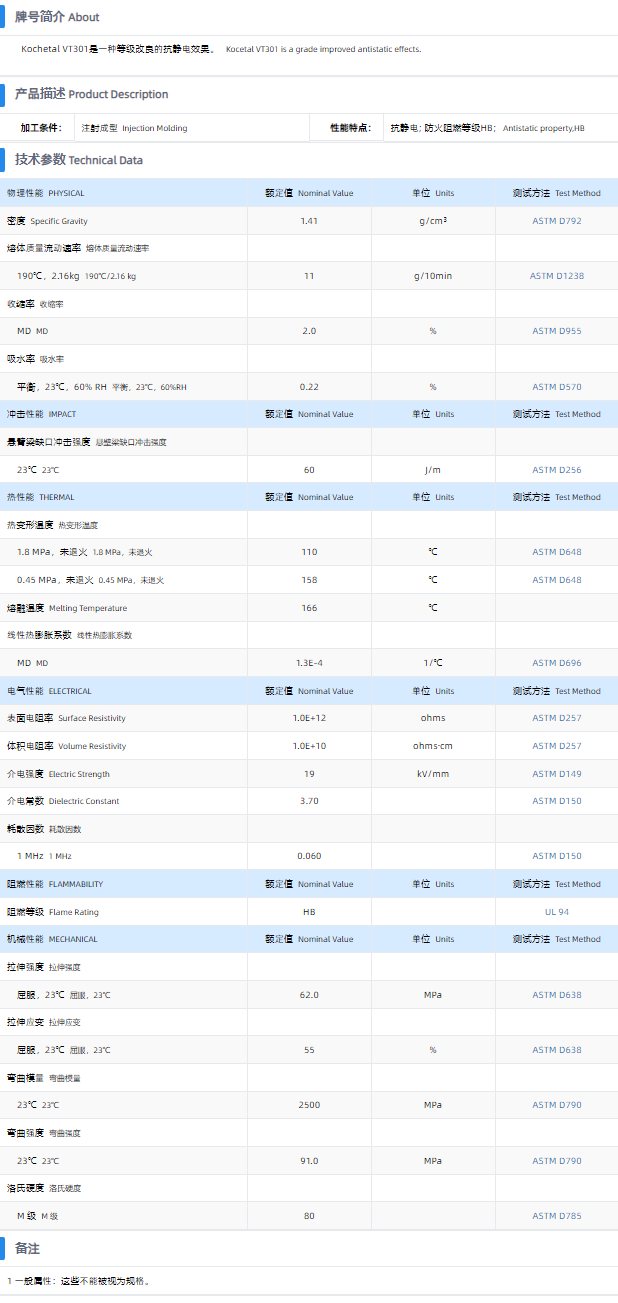Image resolution: width=618 pixels, height=1303 pixels.
Task: Click ASTM D638 link beside 62.0 MPa
Action: [x=556, y=995]
